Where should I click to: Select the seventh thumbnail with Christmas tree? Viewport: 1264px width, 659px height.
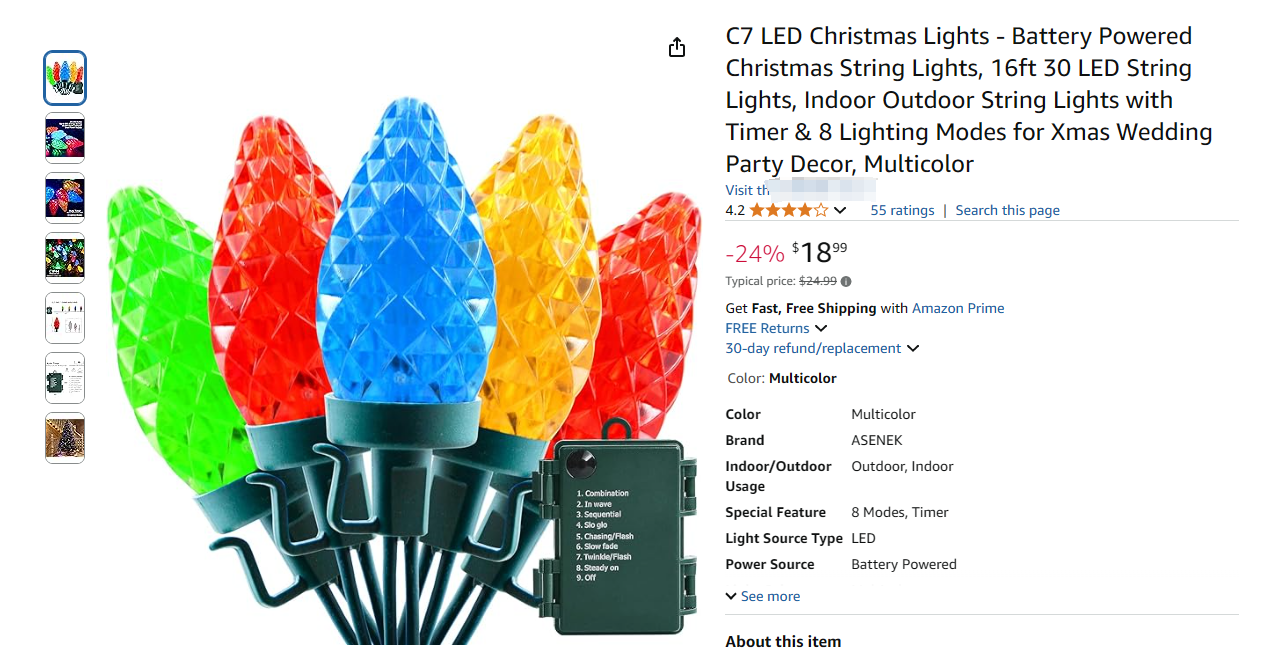click(65, 438)
